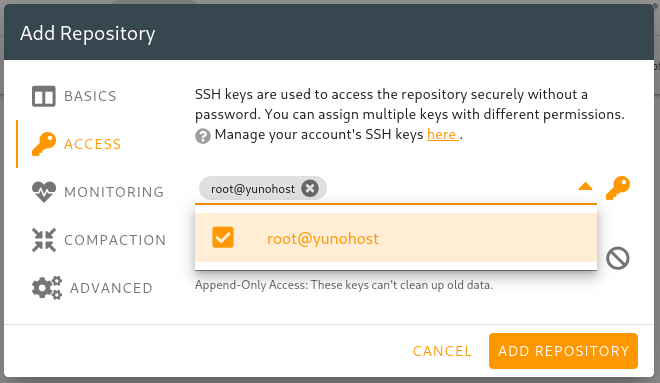Viewport: 660px width, 383px height.
Task: Click the Advanced gears icon
Action: tap(47, 288)
